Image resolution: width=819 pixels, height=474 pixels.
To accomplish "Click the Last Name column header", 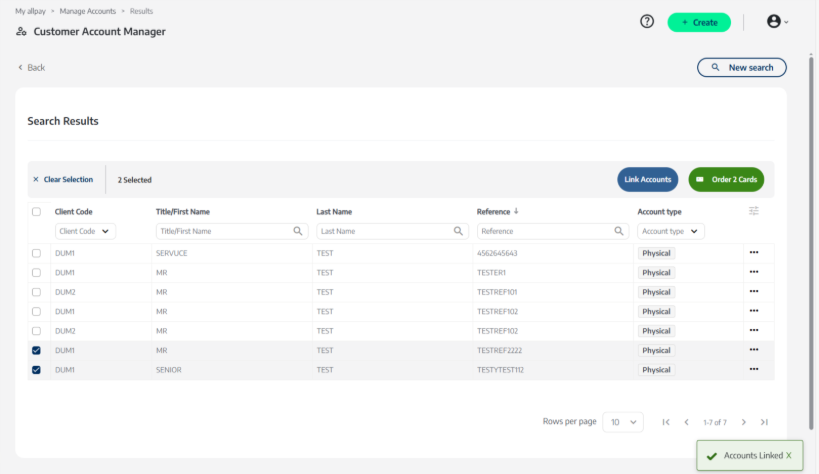I will pyautogui.click(x=334, y=212).
